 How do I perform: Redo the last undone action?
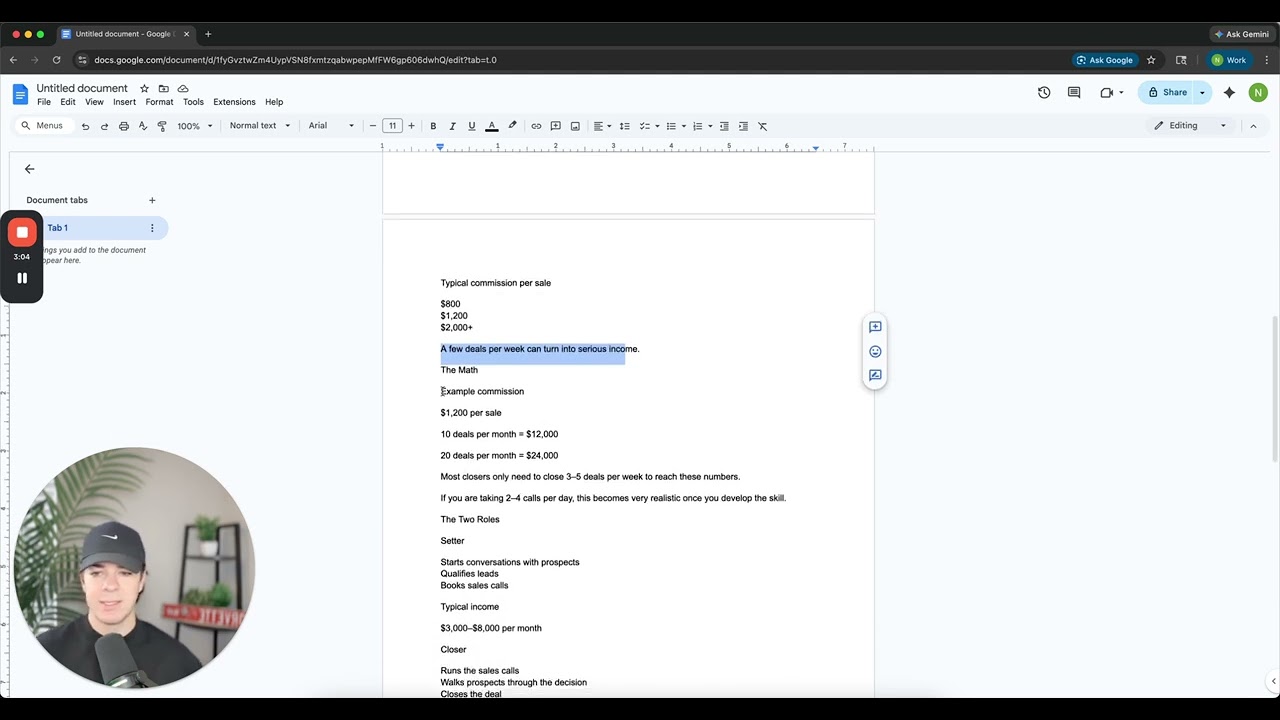click(104, 126)
